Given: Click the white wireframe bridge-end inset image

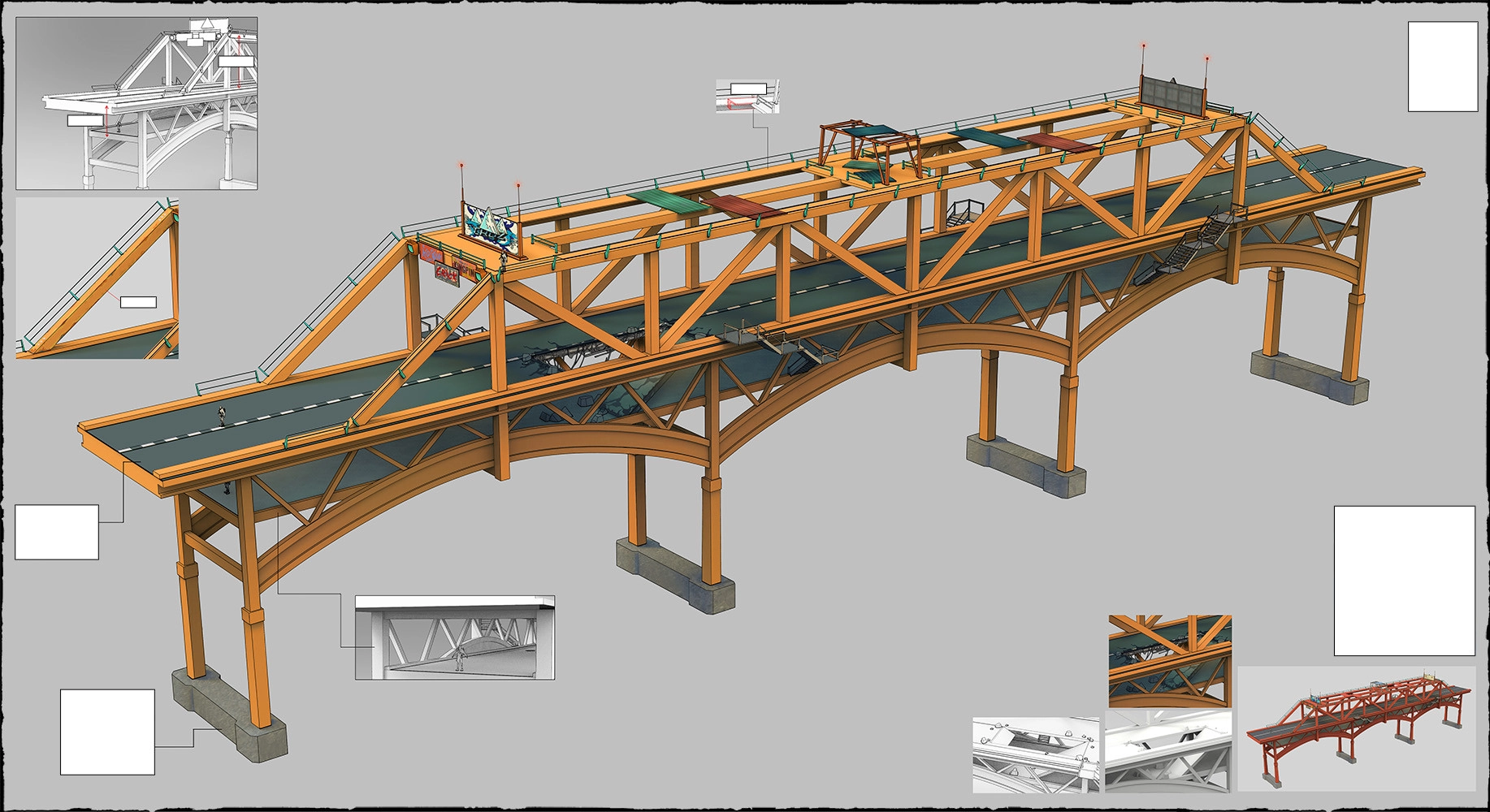Looking at the screenshot, I should click(x=136, y=104).
